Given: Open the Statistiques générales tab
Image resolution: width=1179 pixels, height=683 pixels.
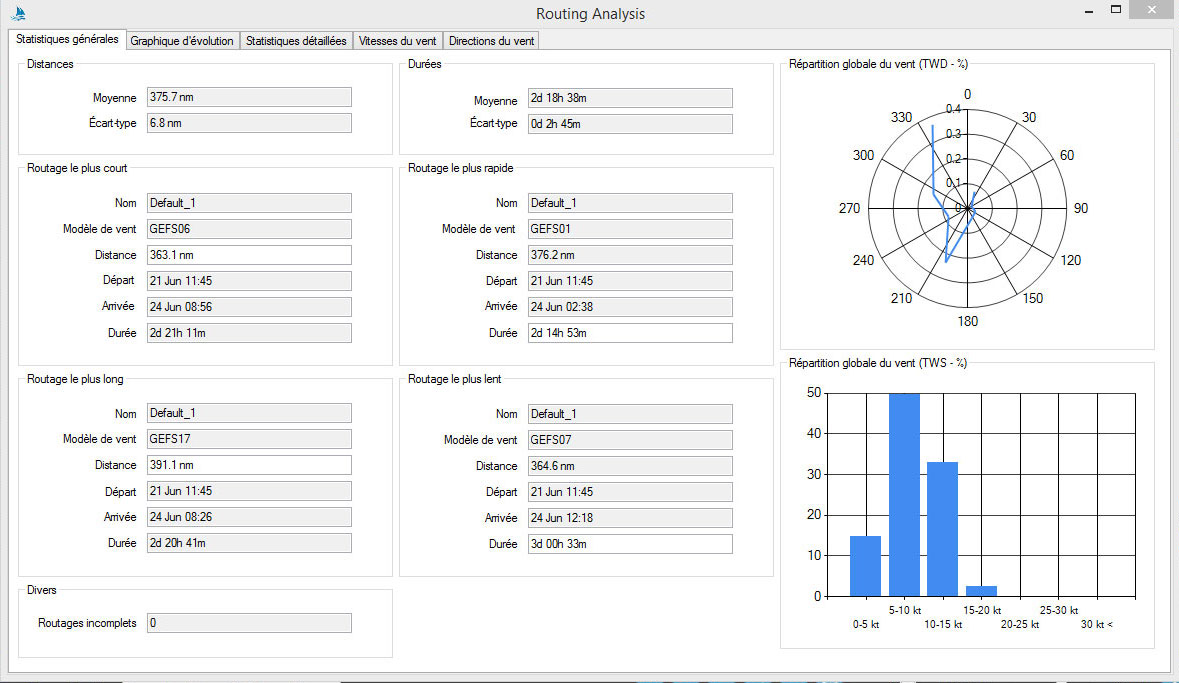Looking at the screenshot, I should point(67,40).
